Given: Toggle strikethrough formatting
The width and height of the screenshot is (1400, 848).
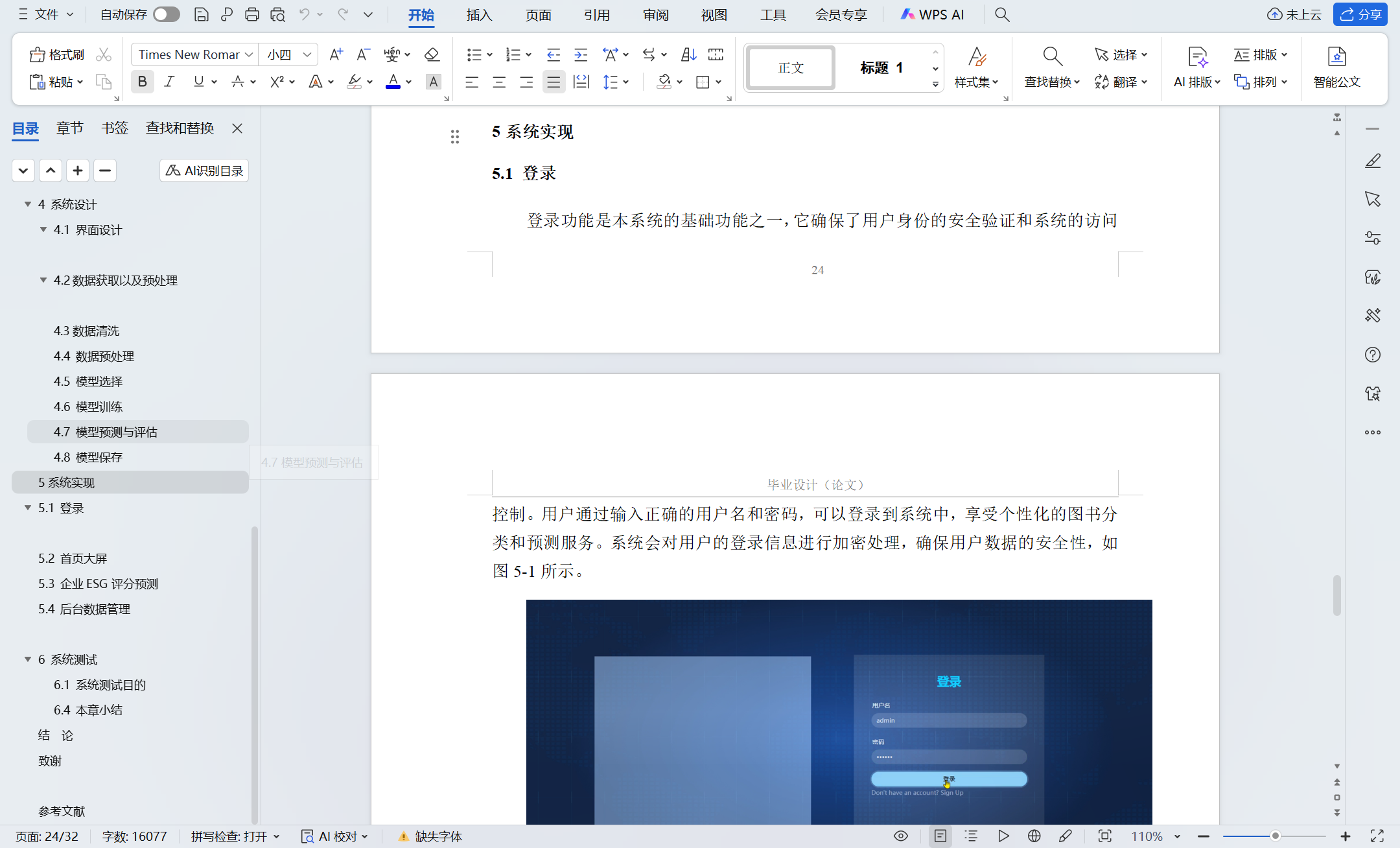Looking at the screenshot, I should coord(238,82).
